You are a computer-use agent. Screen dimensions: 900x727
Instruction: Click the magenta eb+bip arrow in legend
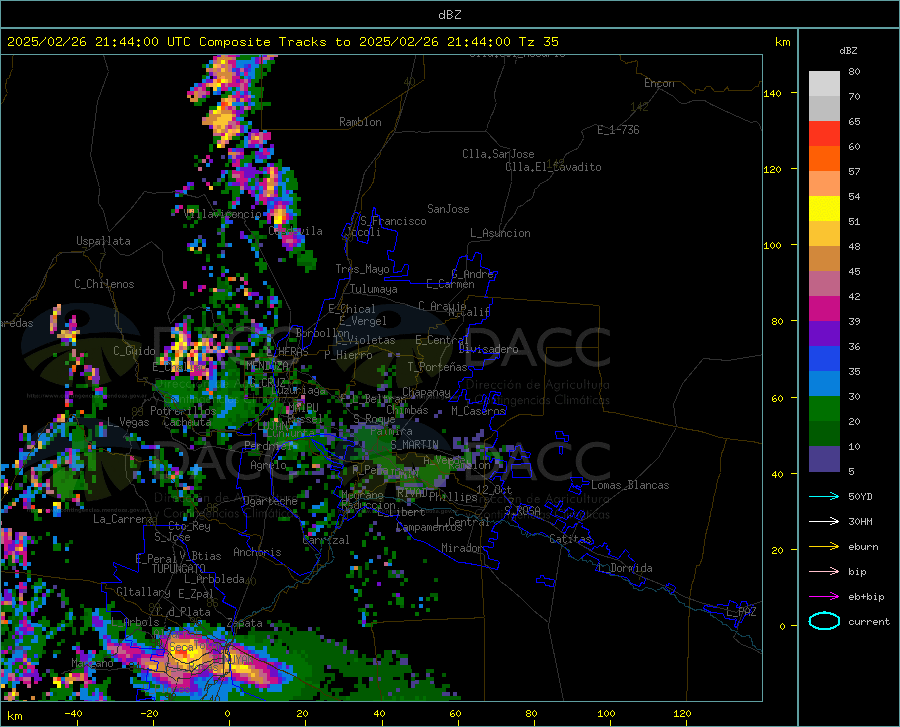click(x=824, y=597)
